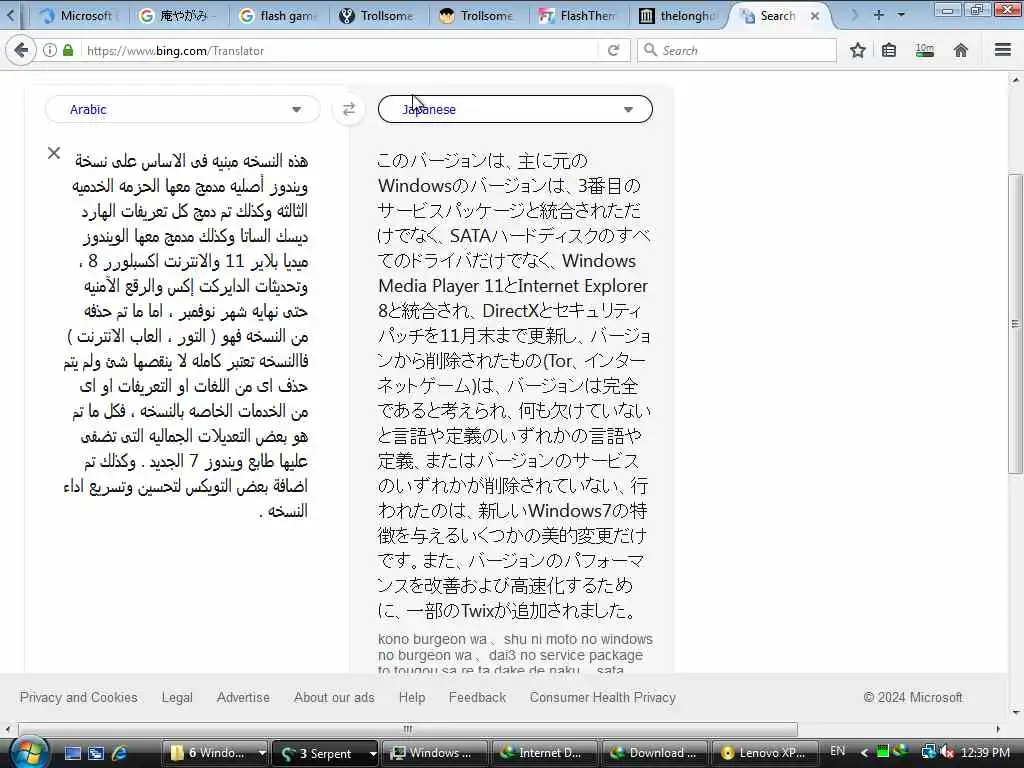
Task: Switch to the FlashThem tab
Action: 579,16
